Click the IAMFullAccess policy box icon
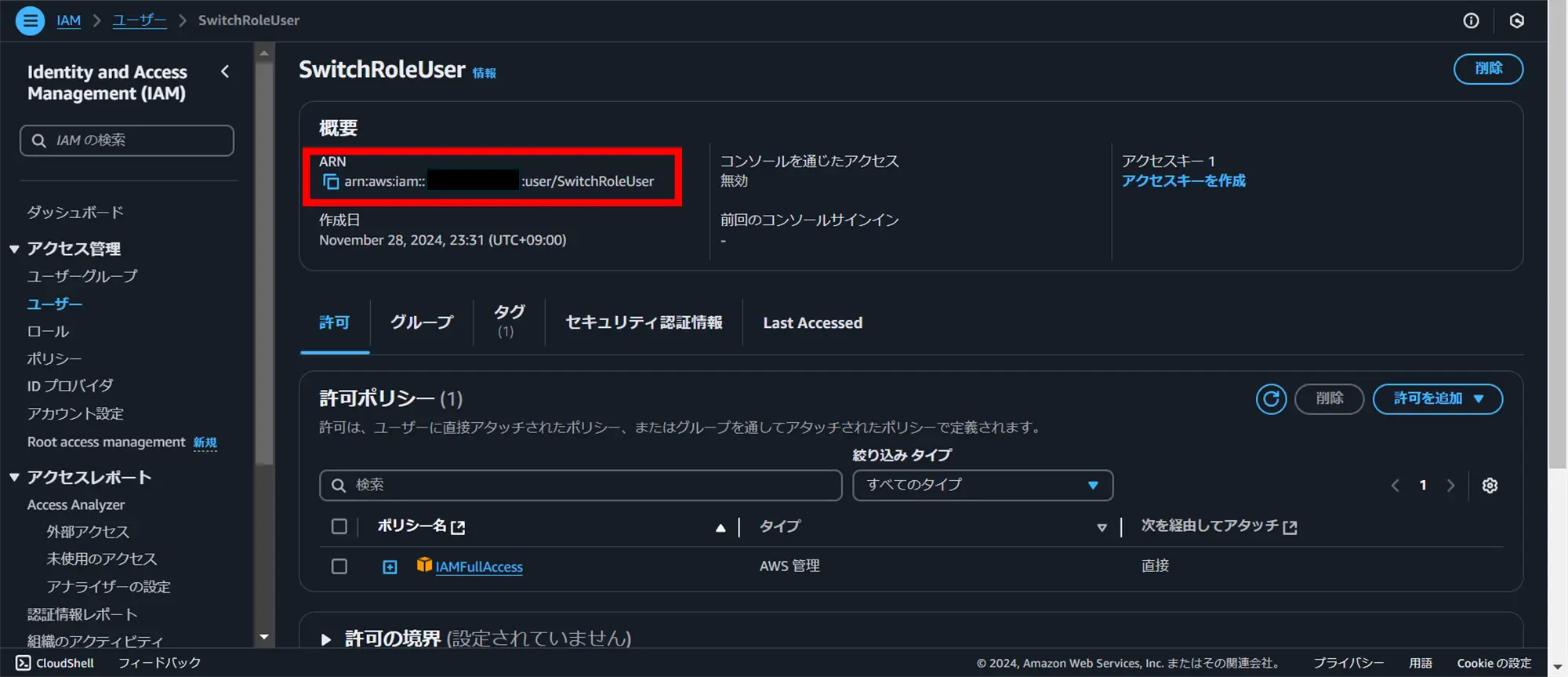Screen dimensions: 1568x677 [x=424, y=565]
